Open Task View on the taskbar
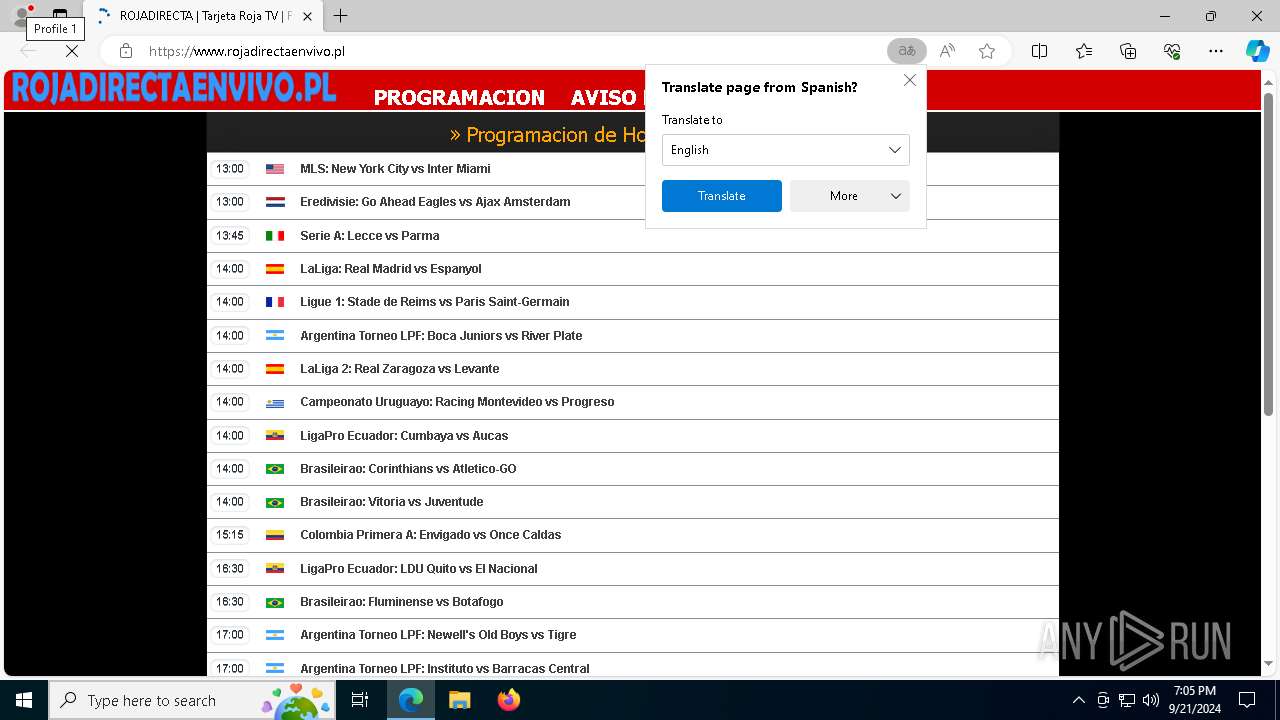Image resolution: width=1280 pixels, height=720 pixels. [x=360, y=700]
